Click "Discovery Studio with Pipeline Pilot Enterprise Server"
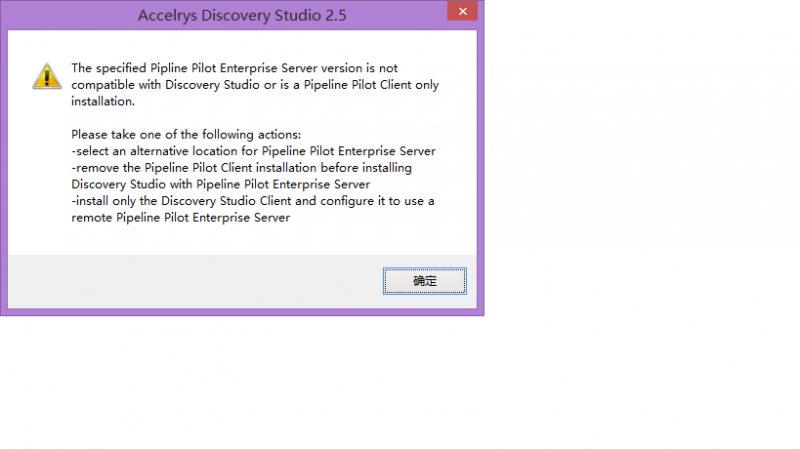This screenshot has width=800, height=449. point(221,184)
